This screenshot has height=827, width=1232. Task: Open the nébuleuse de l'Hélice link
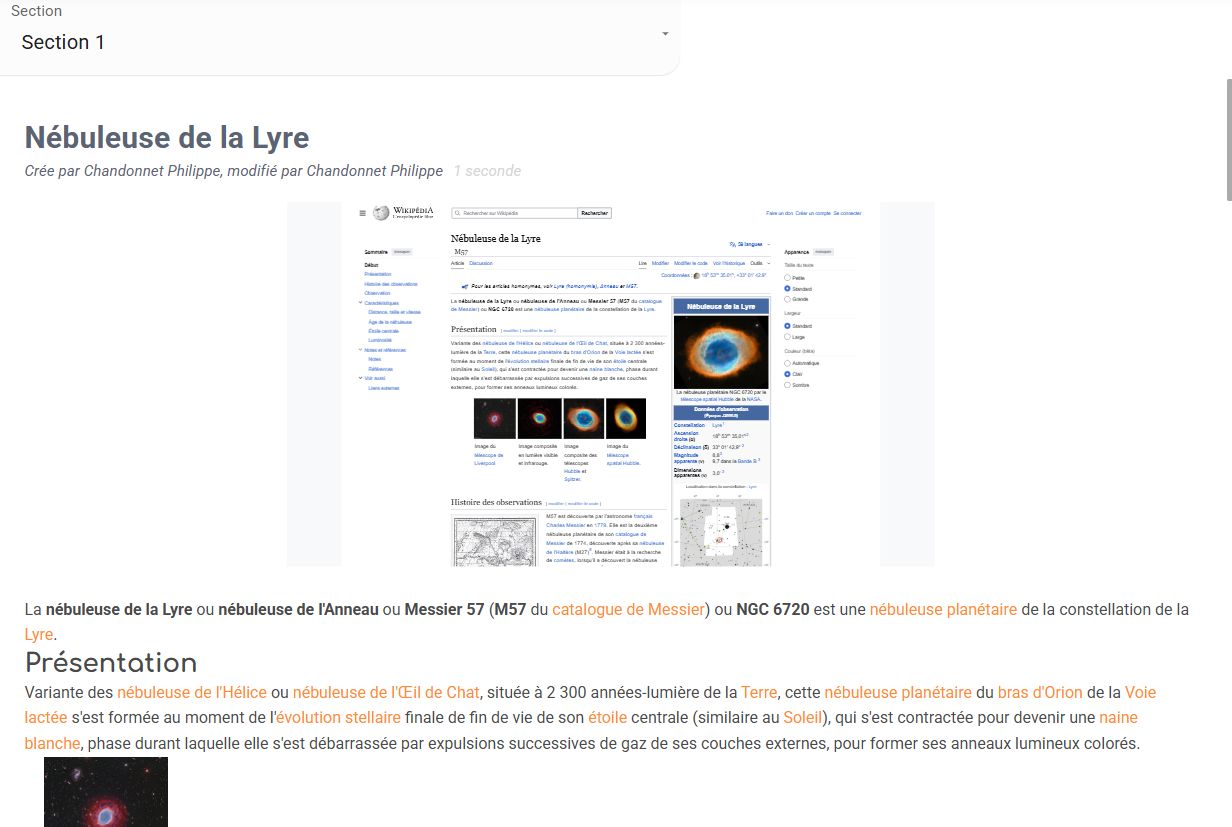pos(192,692)
